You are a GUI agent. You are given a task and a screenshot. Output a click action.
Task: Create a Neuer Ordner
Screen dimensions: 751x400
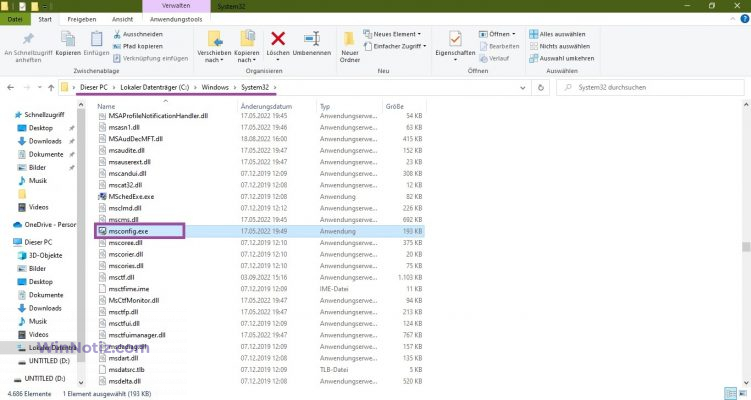pos(350,46)
